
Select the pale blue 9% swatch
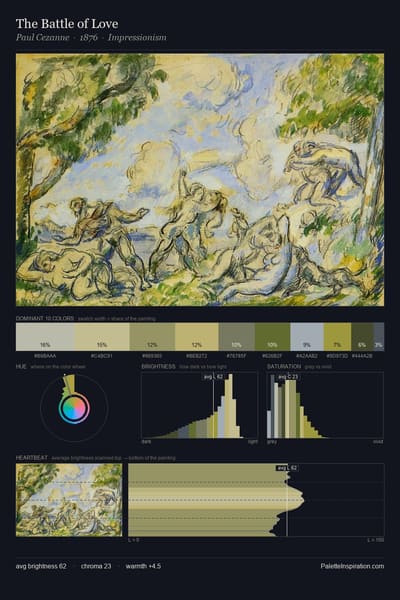click(307, 337)
